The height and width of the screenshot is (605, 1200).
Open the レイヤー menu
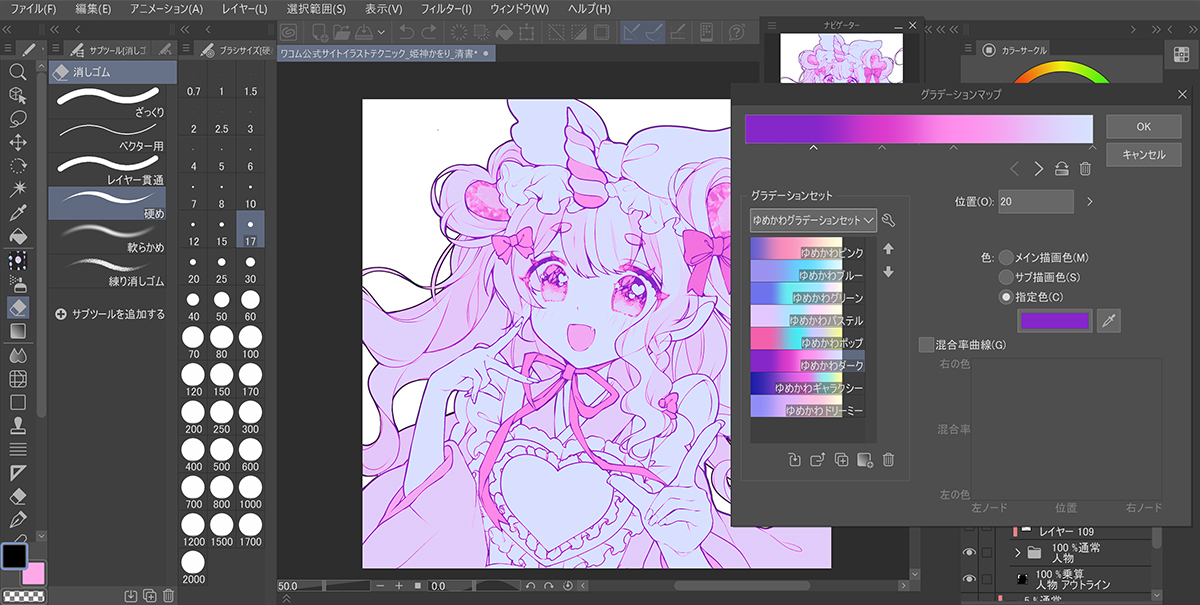(x=246, y=9)
